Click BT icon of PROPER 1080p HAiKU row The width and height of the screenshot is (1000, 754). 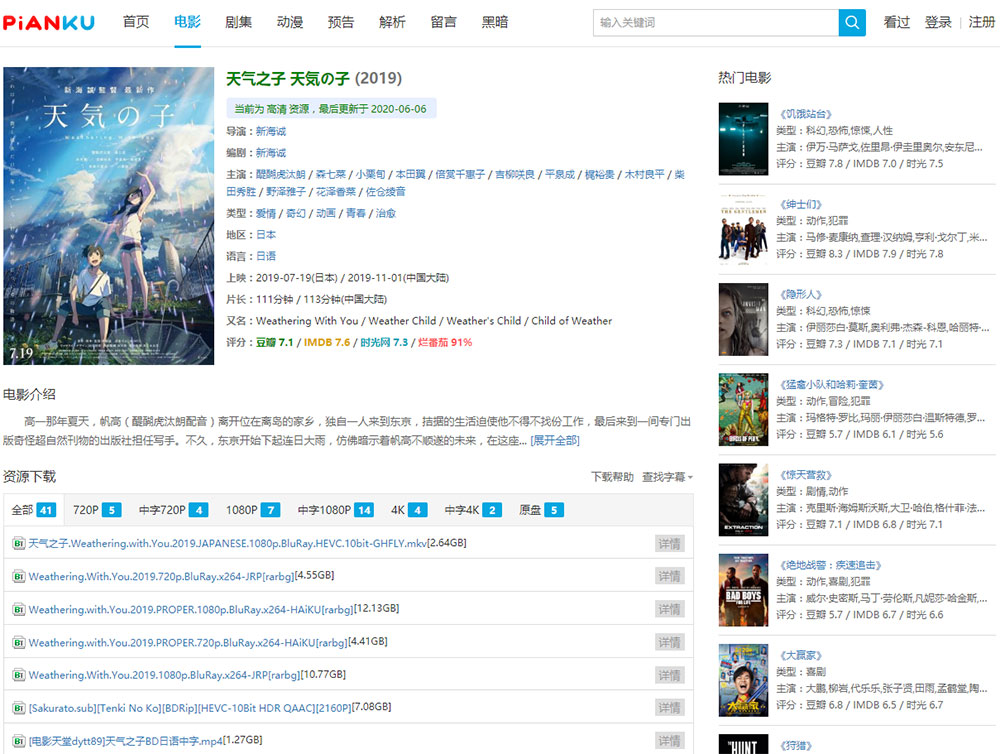18,609
